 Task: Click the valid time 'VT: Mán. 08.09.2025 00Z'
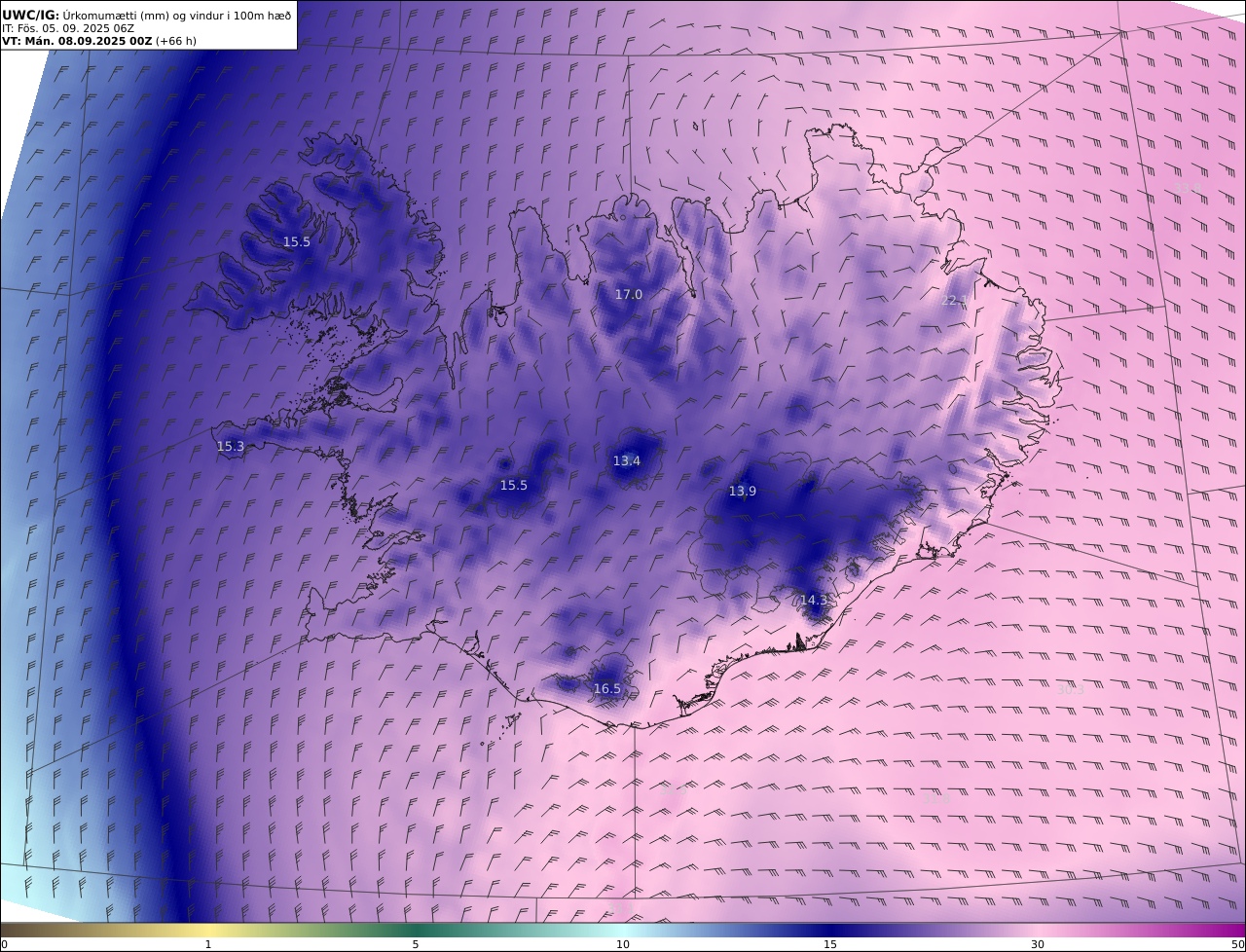pyautogui.click(x=77, y=42)
